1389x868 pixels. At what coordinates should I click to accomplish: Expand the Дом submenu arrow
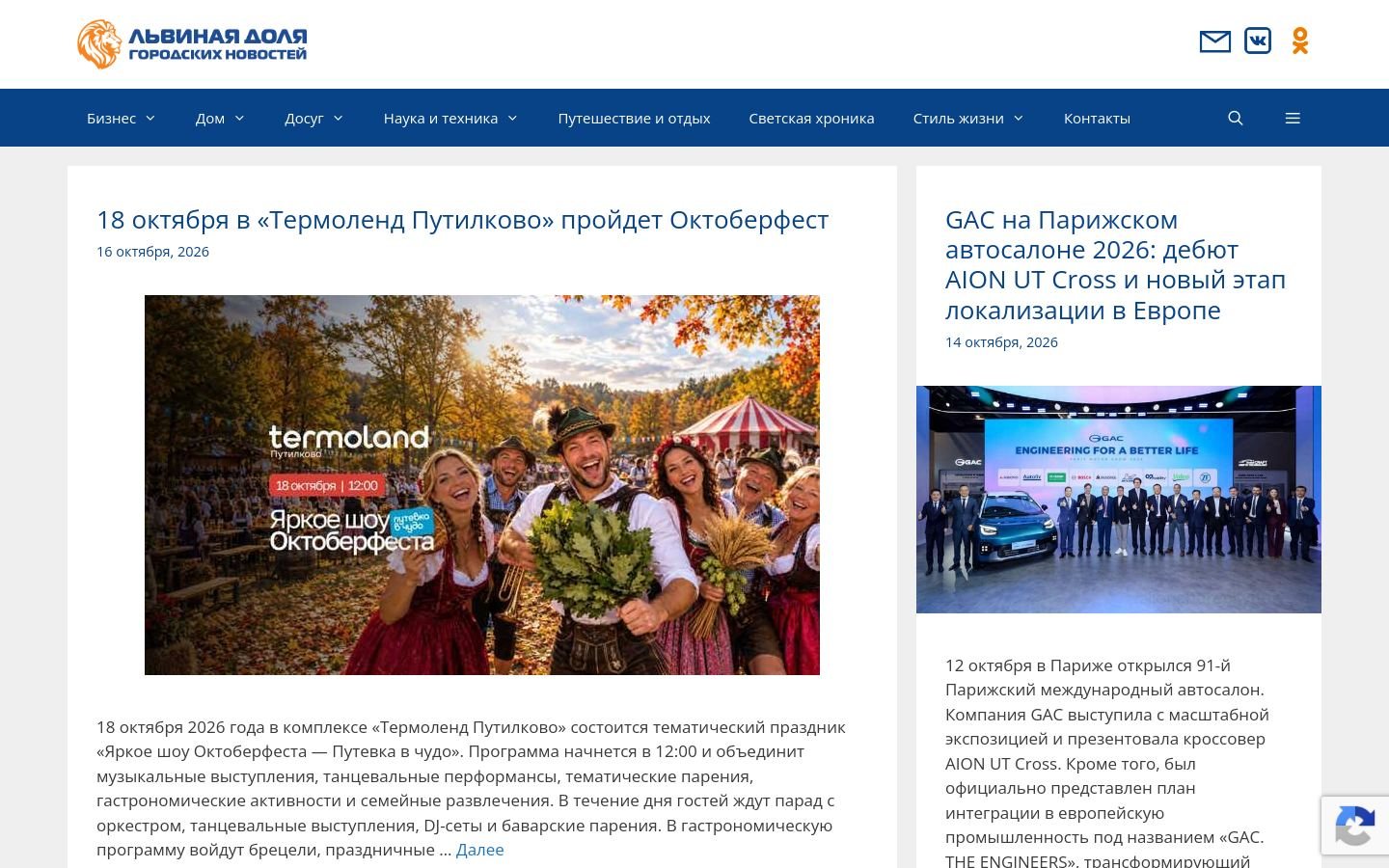pos(239,118)
